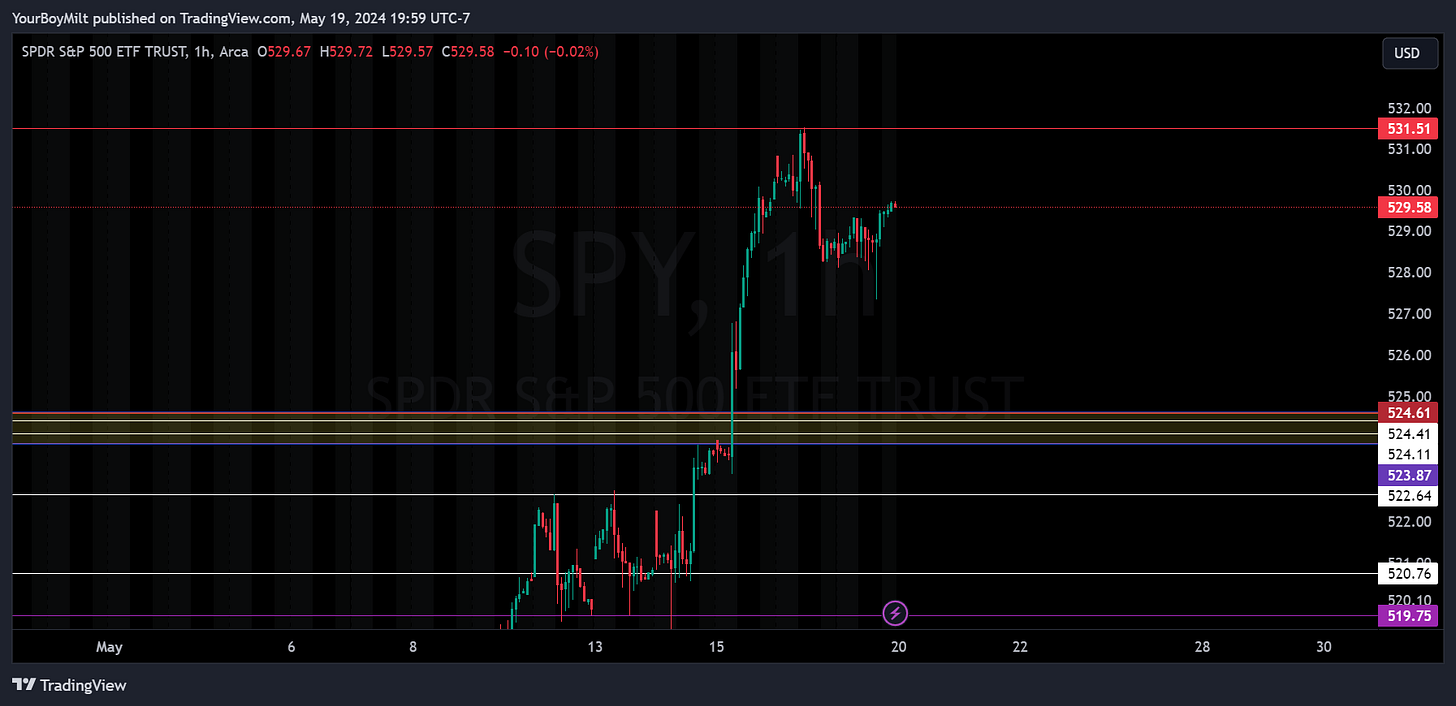
Task: Click date 6 on the time axis
Action: click(x=291, y=647)
